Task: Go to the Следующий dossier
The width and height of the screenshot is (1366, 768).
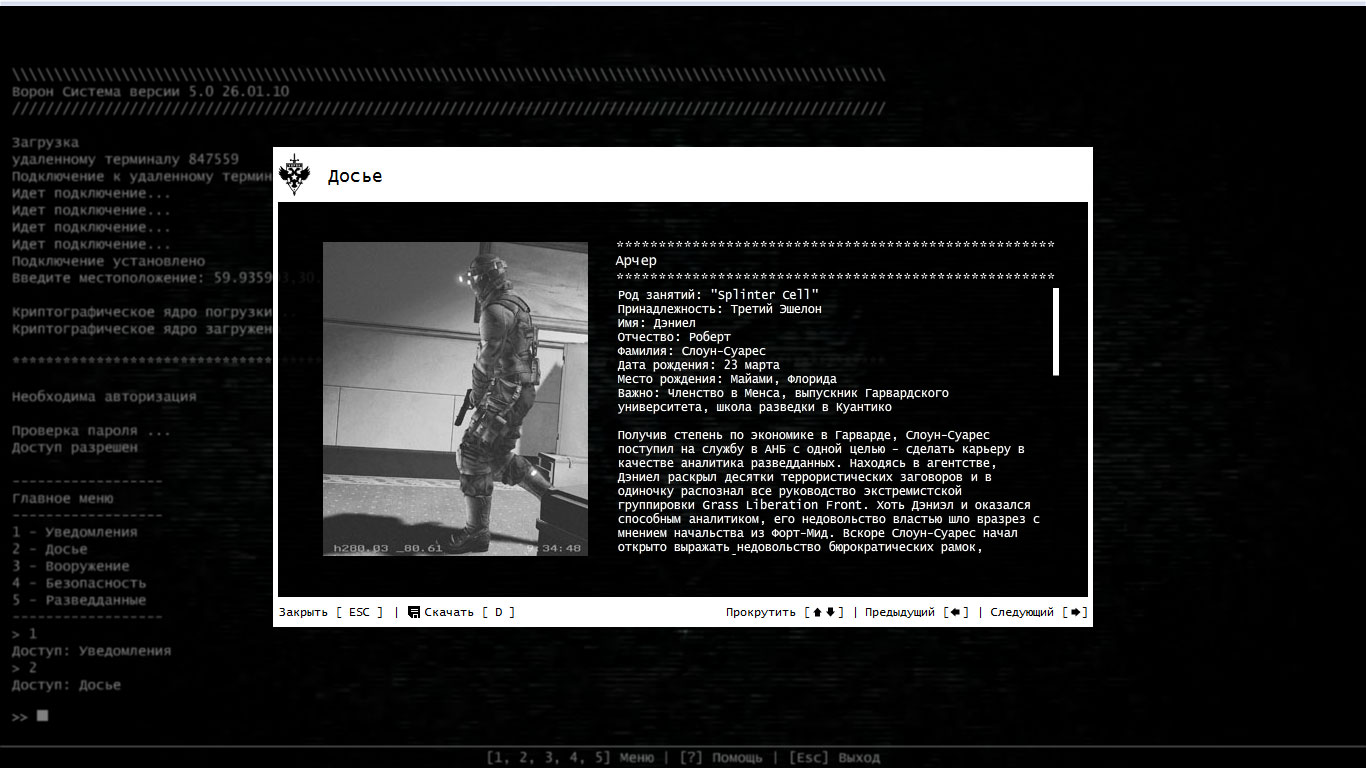Action: tap(1039, 612)
